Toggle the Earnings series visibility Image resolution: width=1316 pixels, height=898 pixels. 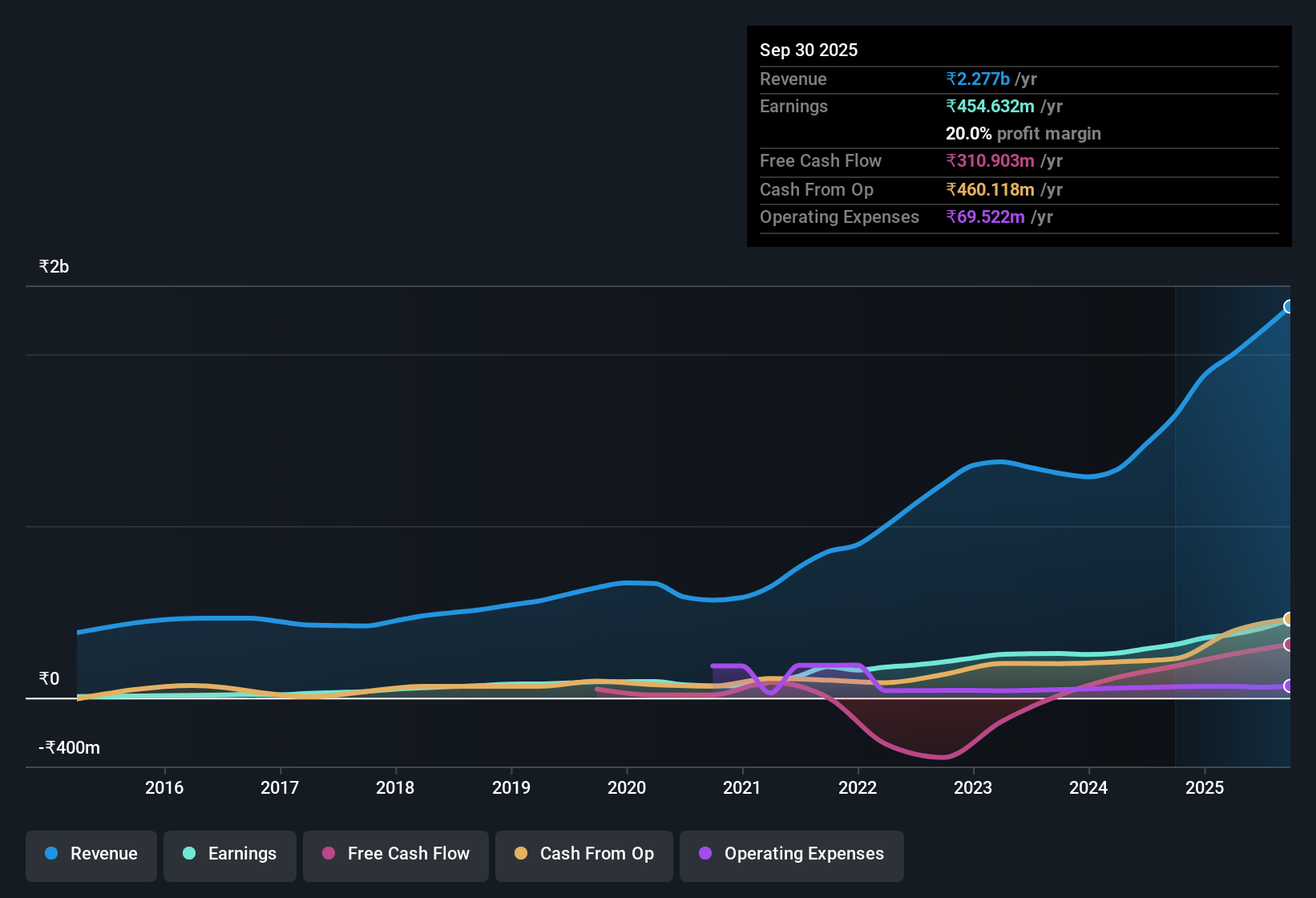[230, 854]
